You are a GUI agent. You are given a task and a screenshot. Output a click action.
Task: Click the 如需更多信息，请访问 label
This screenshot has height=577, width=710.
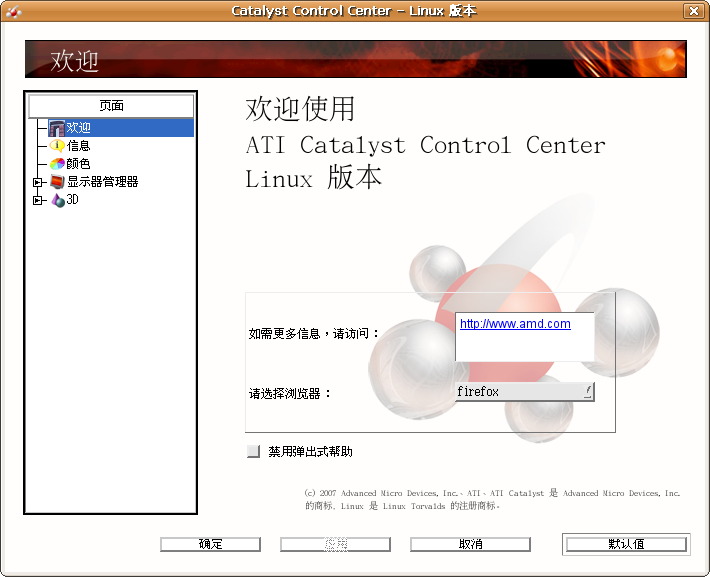click(x=314, y=334)
